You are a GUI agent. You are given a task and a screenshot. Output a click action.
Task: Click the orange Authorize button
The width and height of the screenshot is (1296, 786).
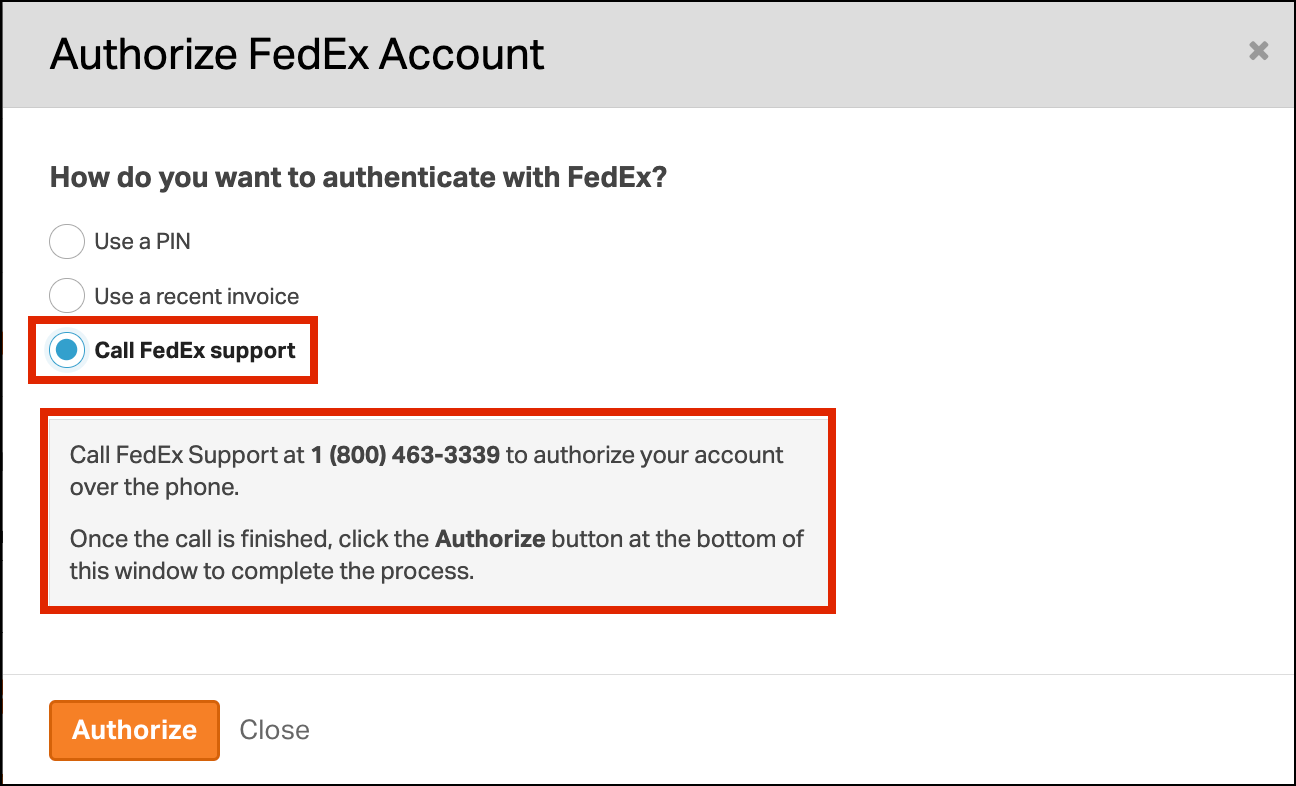pos(134,730)
